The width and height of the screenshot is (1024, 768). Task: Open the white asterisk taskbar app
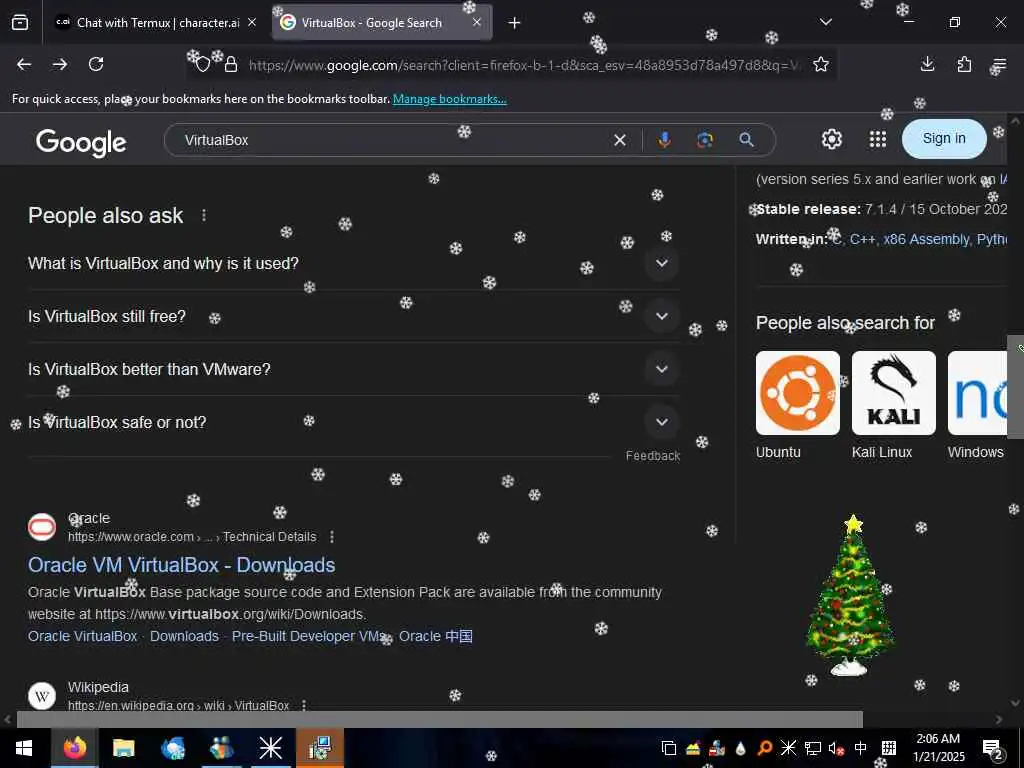tap(270, 748)
